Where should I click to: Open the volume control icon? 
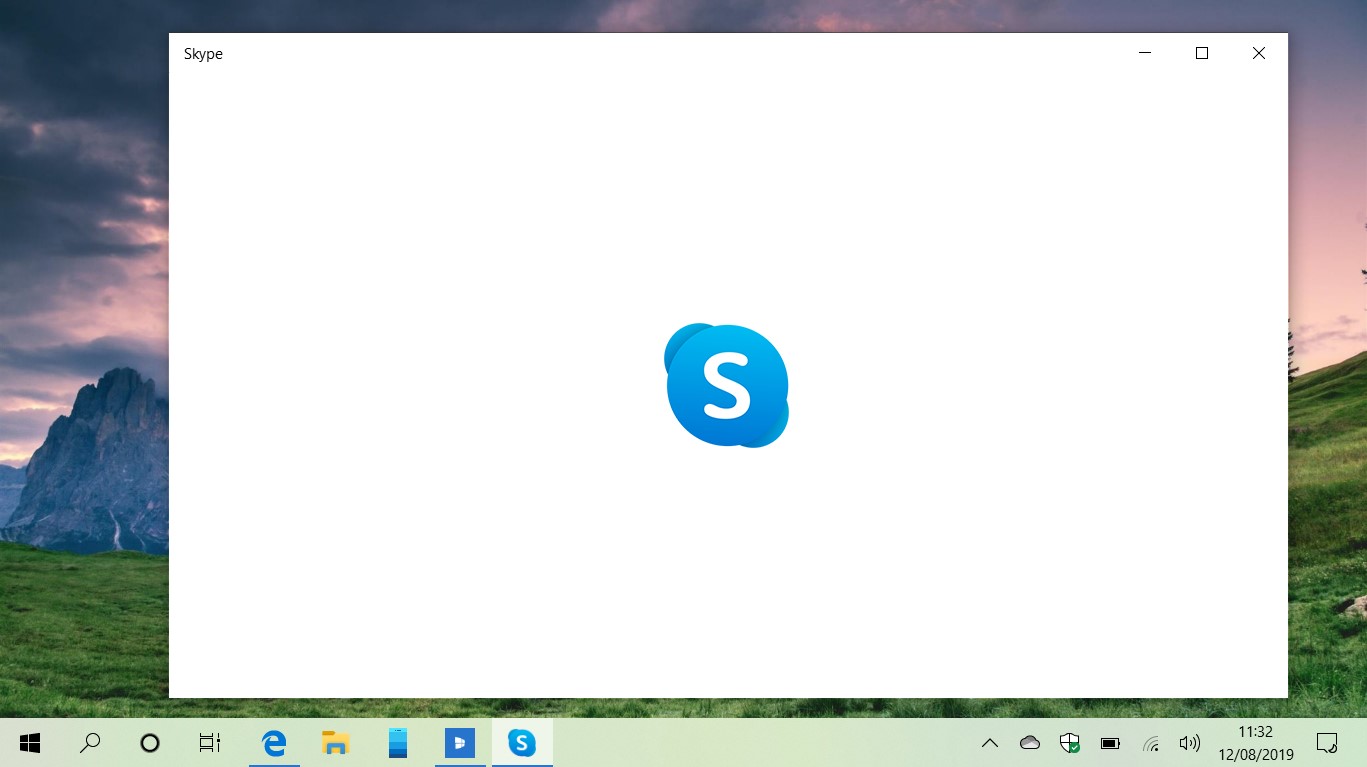coord(1189,743)
